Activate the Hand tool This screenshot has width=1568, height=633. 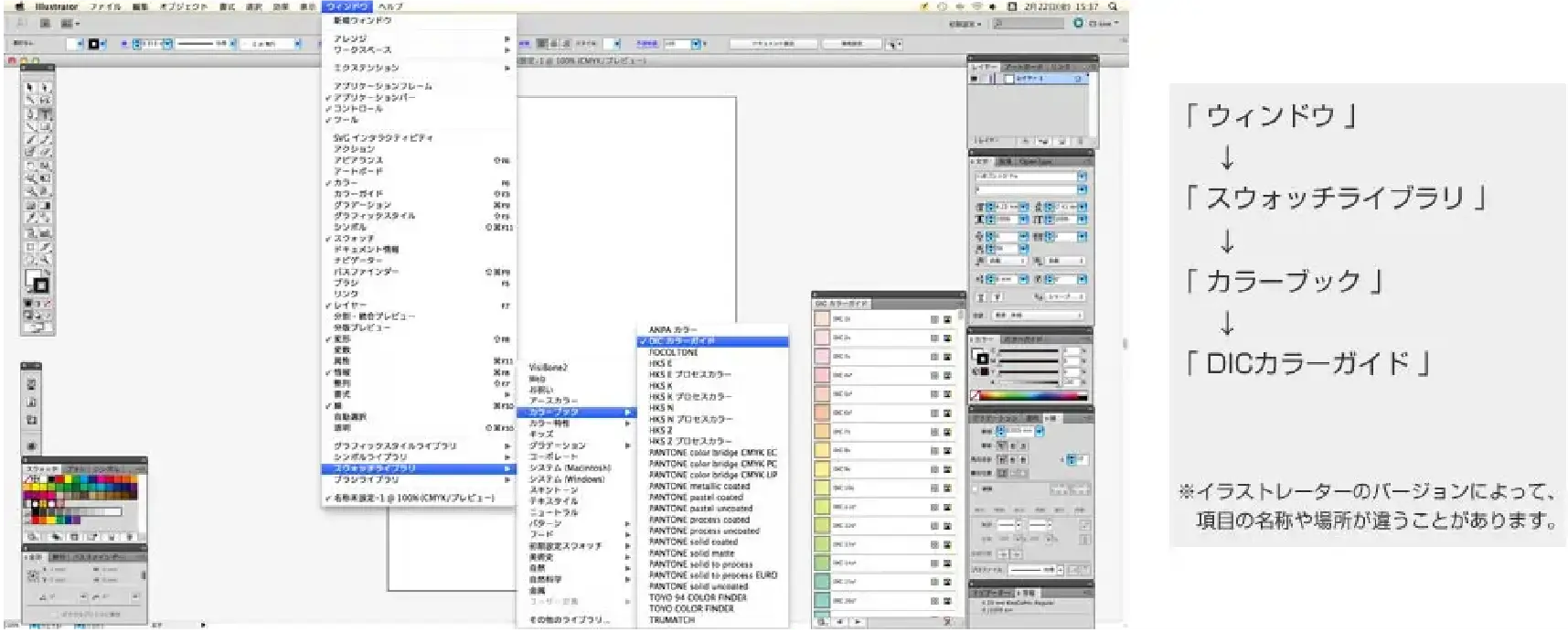[31, 260]
